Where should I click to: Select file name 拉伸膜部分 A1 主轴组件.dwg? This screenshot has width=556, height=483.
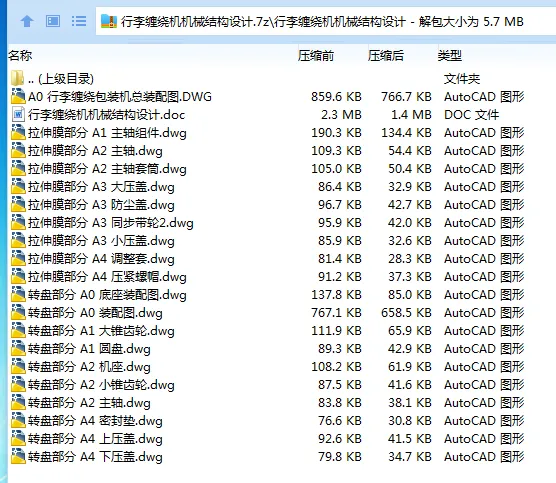(107, 133)
